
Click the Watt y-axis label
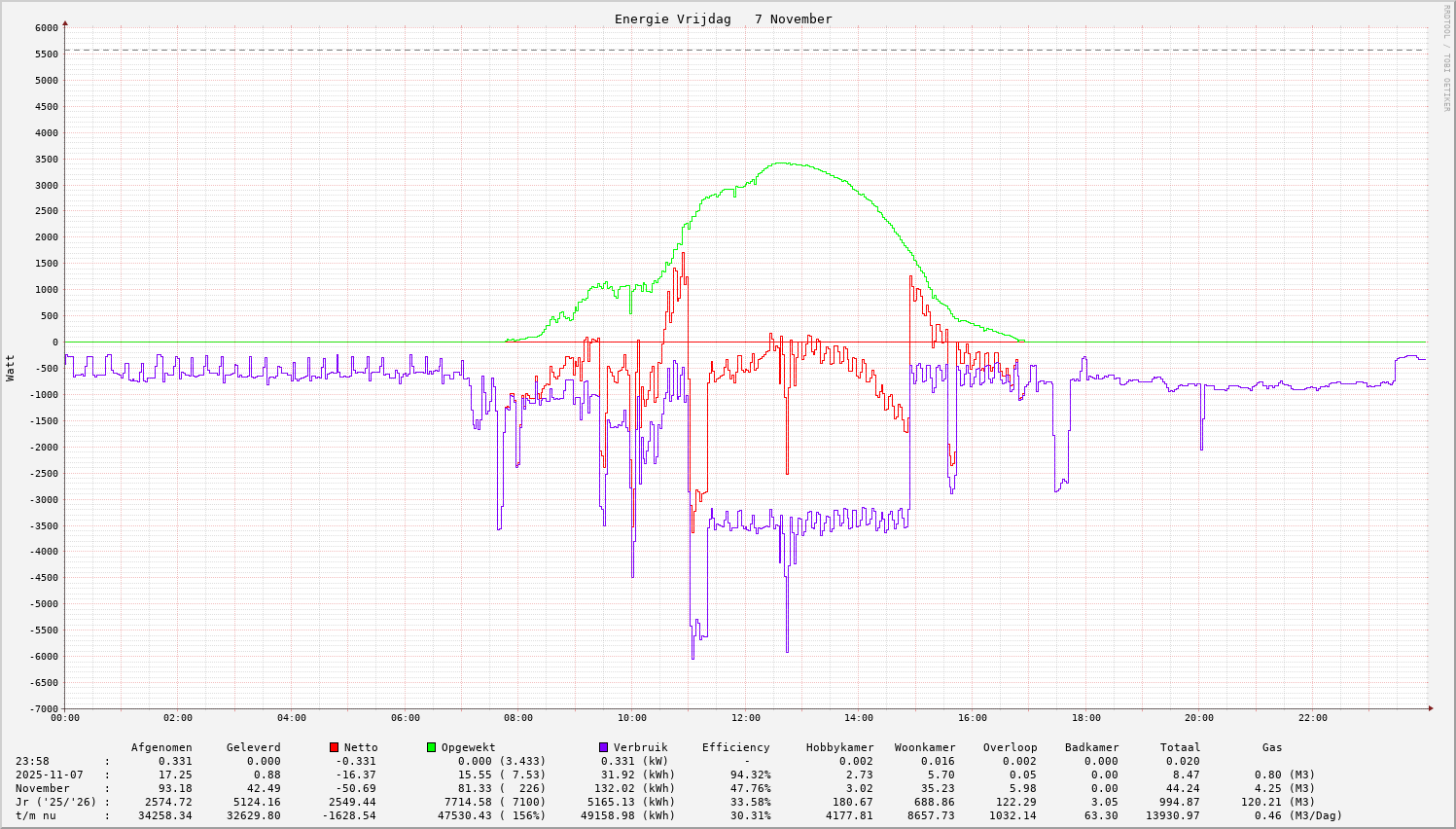11,367
